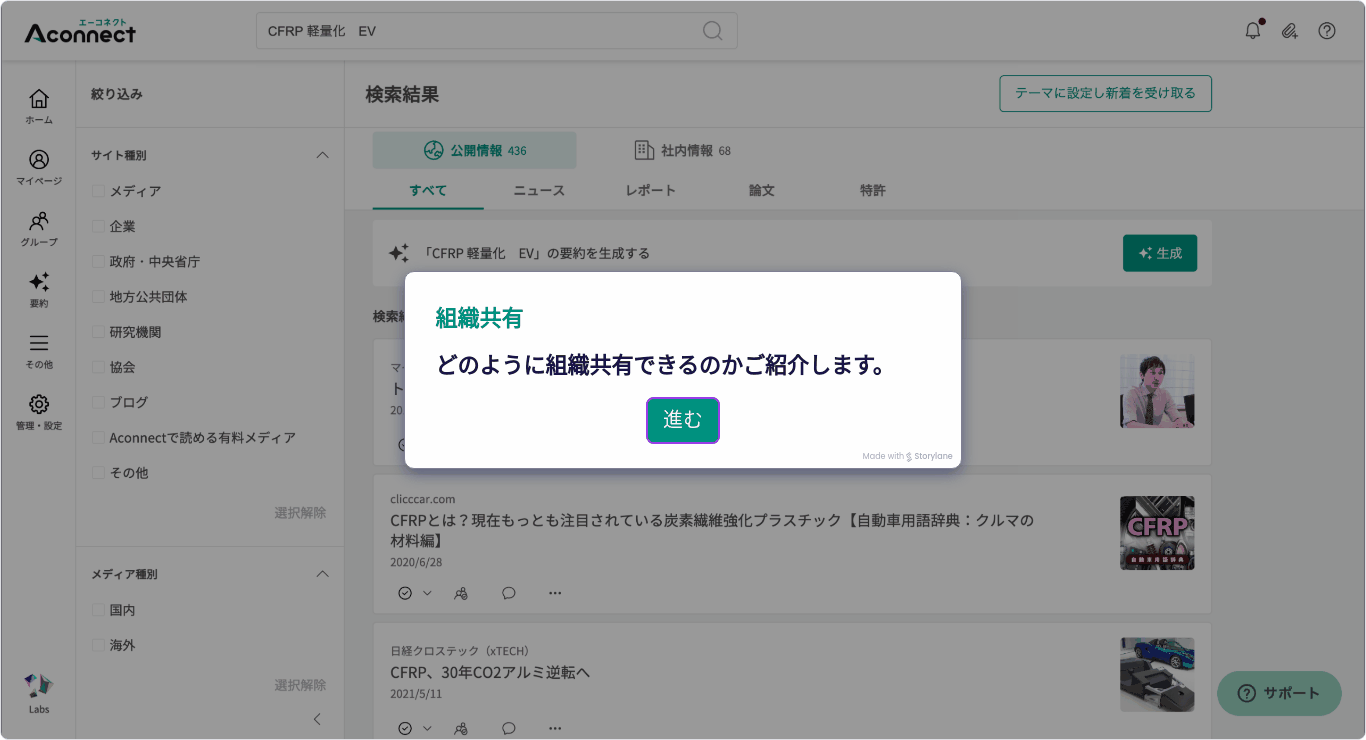Collapse the メディア種別 filter section
Viewport: 1366px width, 740px height.
tap(322, 574)
